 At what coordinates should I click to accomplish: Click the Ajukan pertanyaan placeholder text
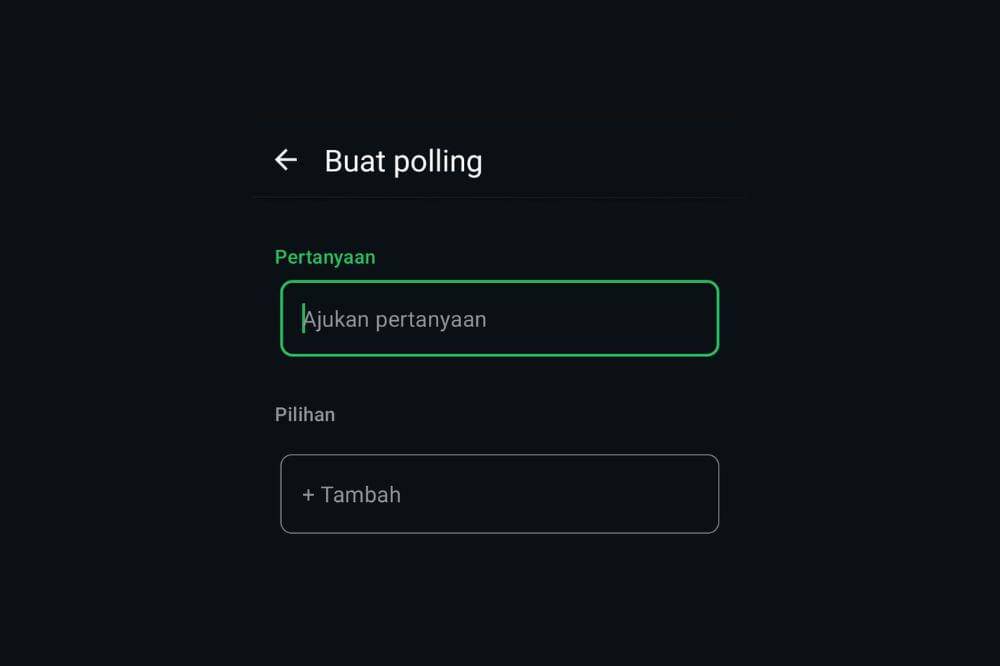coord(395,318)
